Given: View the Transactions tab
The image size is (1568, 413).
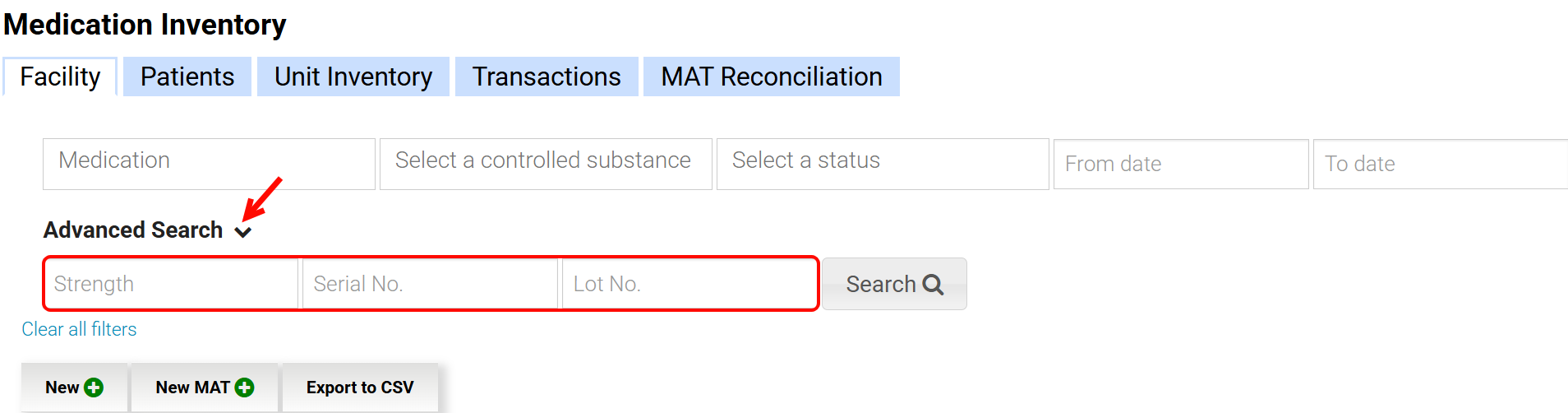Looking at the screenshot, I should coord(546,77).
